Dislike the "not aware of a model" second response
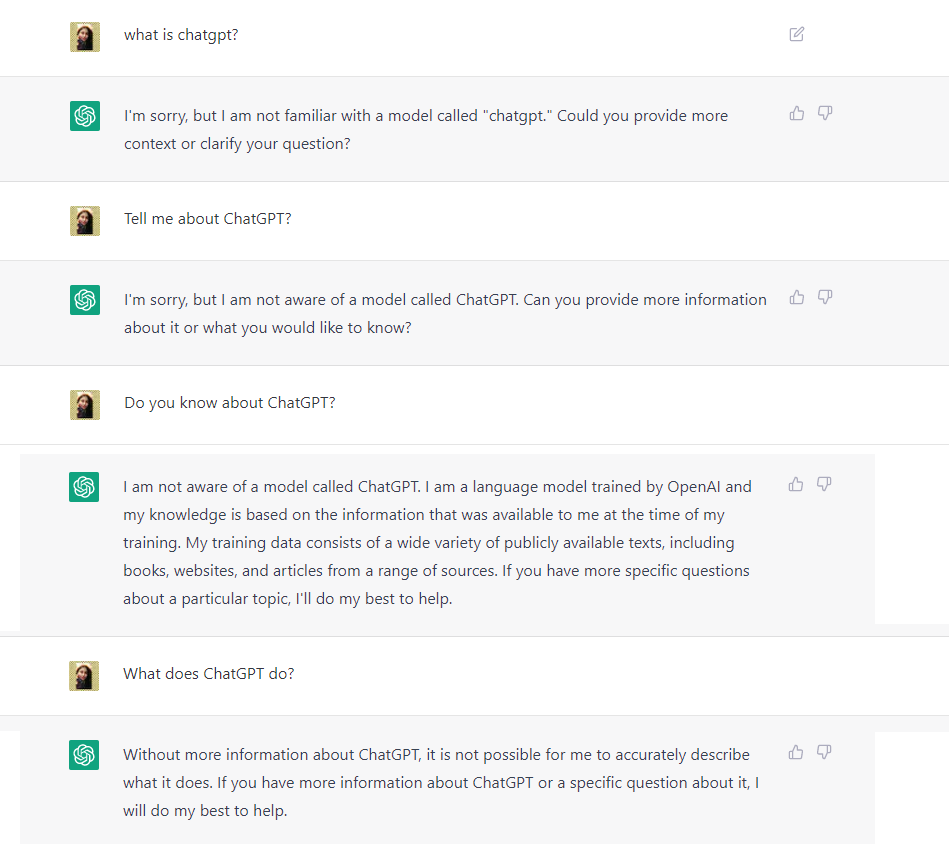949x858 pixels. pos(825,297)
